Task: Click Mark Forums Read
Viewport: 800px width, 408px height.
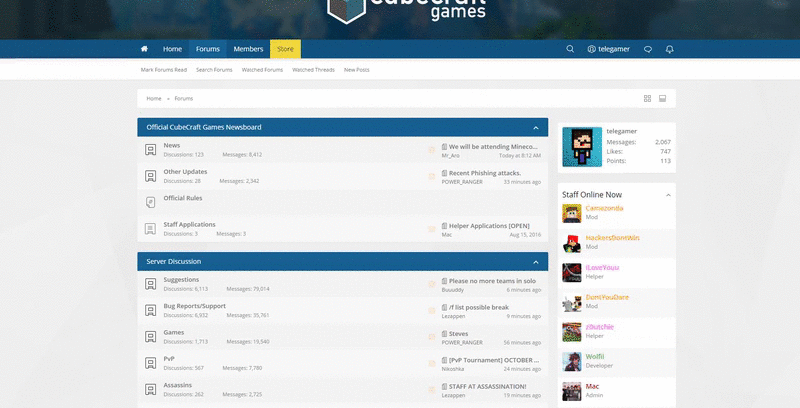Action: tap(164, 70)
